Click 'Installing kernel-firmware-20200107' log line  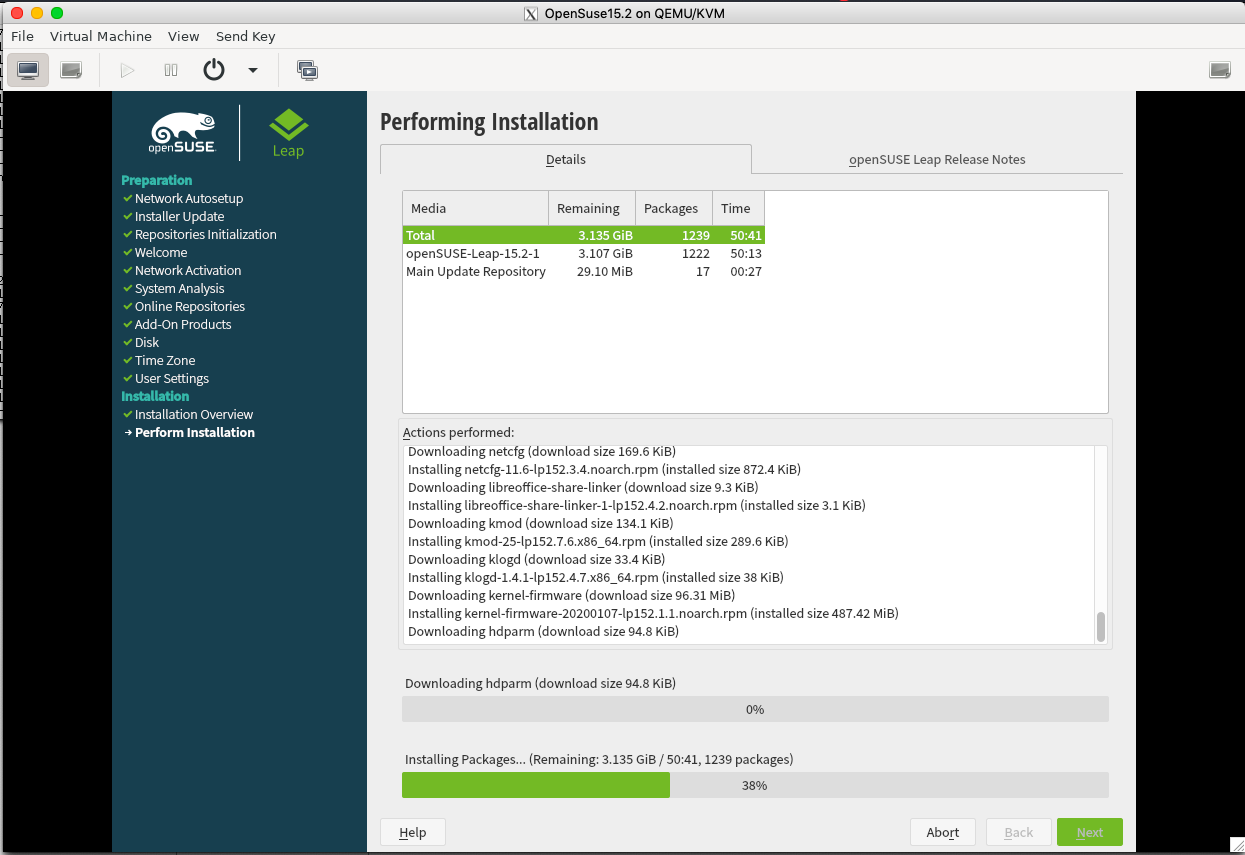click(x=653, y=613)
